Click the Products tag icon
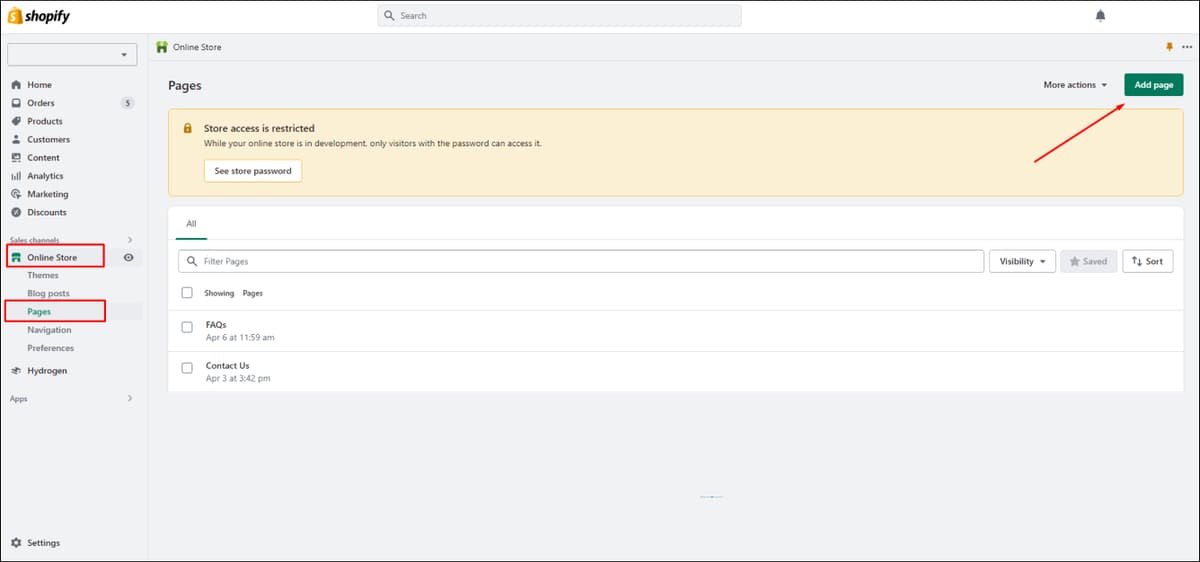Screen dimensions: 1200x562 (16, 121)
